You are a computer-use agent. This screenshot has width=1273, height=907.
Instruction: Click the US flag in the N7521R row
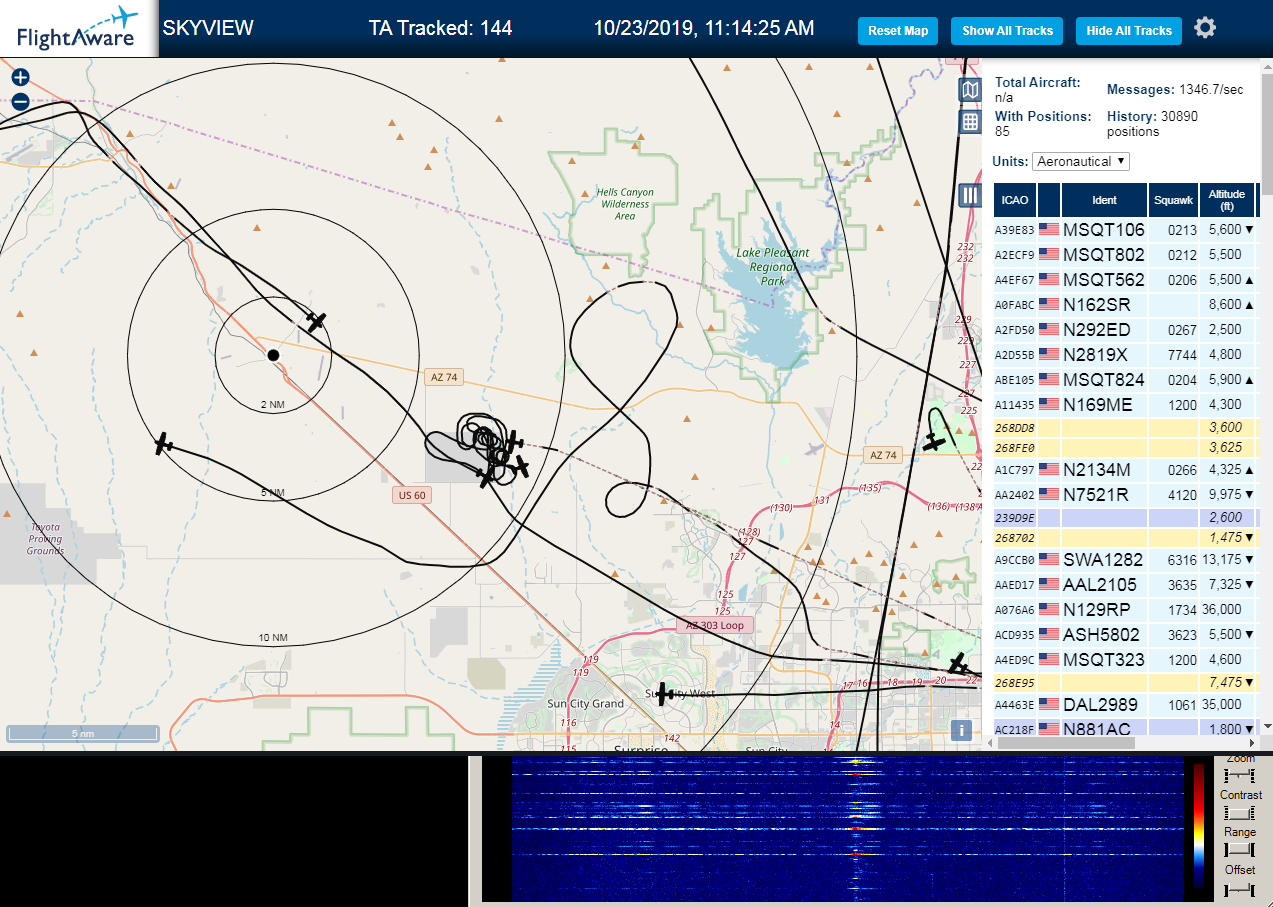pyautogui.click(x=1049, y=494)
